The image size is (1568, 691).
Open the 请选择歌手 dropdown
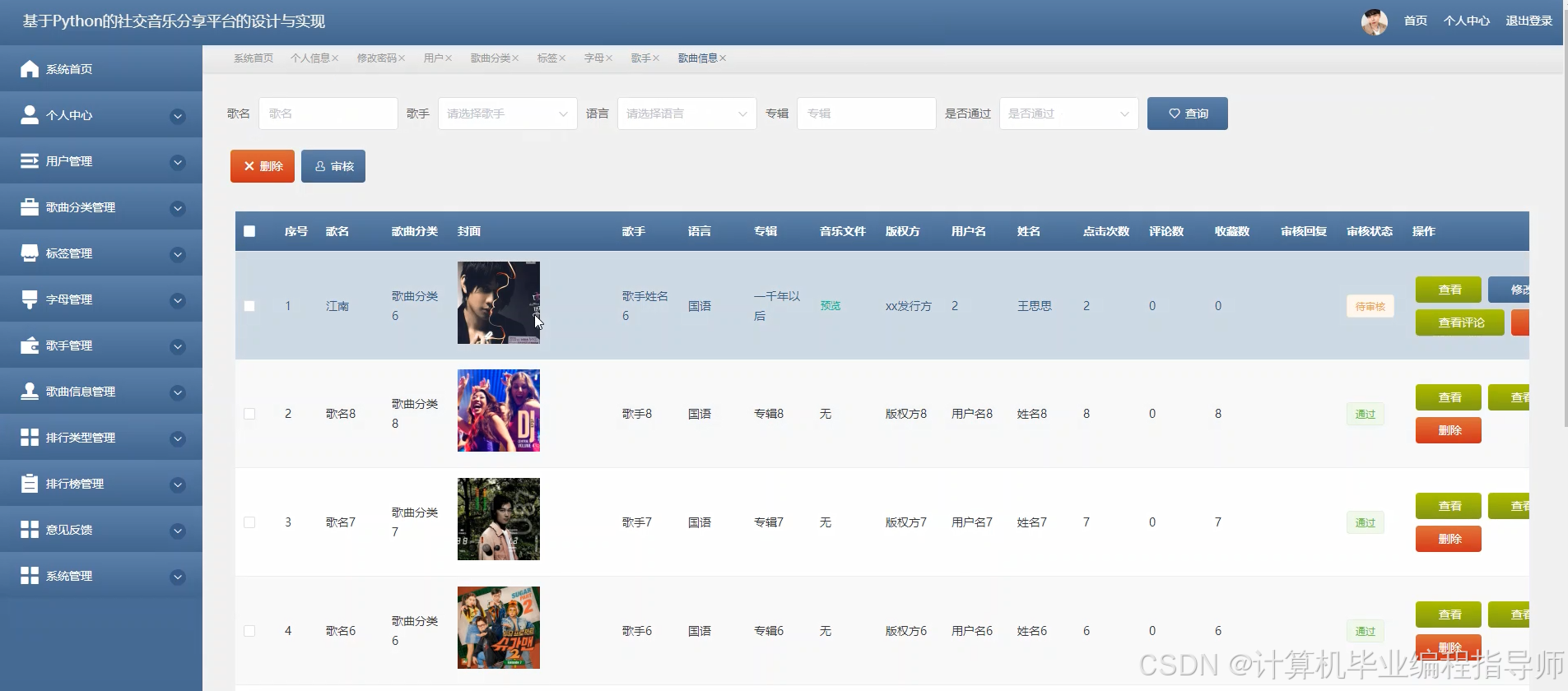coord(507,114)
